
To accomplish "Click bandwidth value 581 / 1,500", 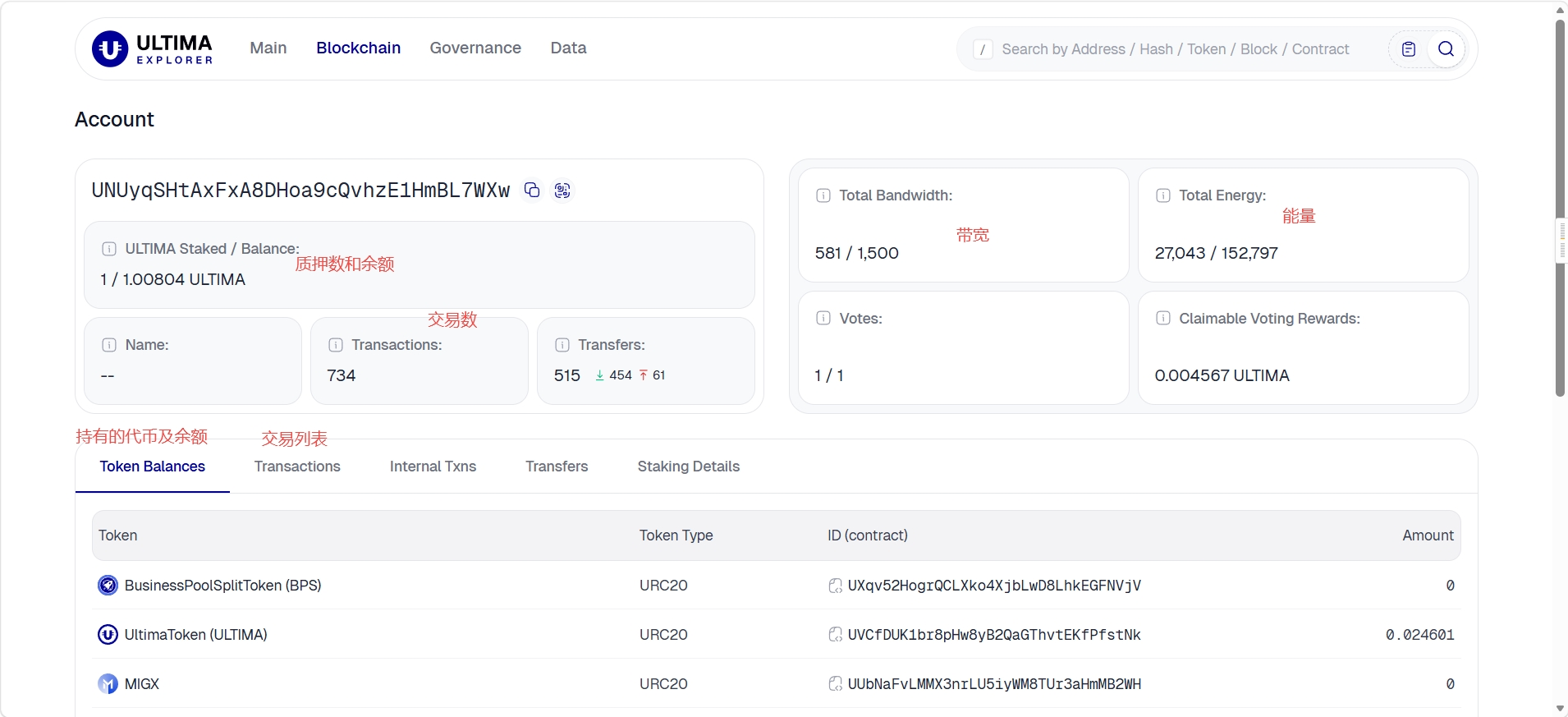I will click(856, 253).
